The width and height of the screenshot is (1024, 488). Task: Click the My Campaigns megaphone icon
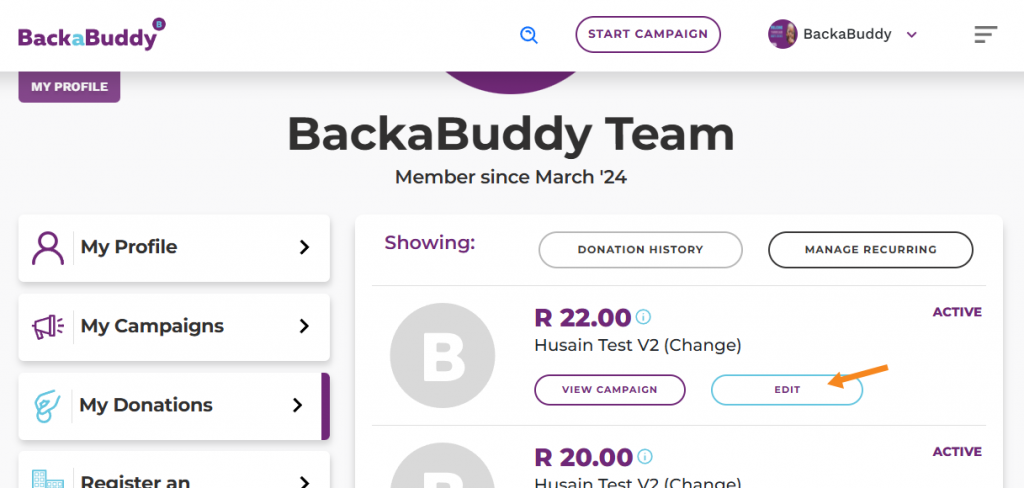tap(48, 327)
